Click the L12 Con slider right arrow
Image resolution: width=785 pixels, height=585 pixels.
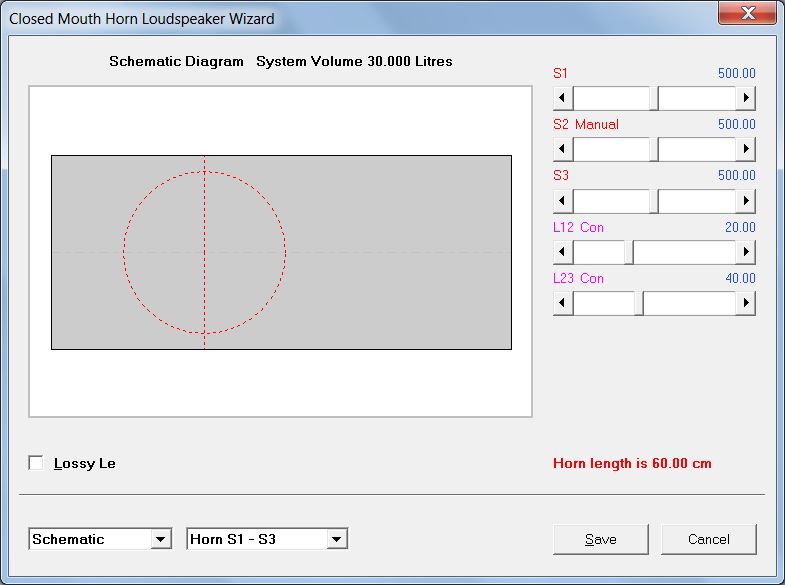pyautogui.click(x=745, y=252)
